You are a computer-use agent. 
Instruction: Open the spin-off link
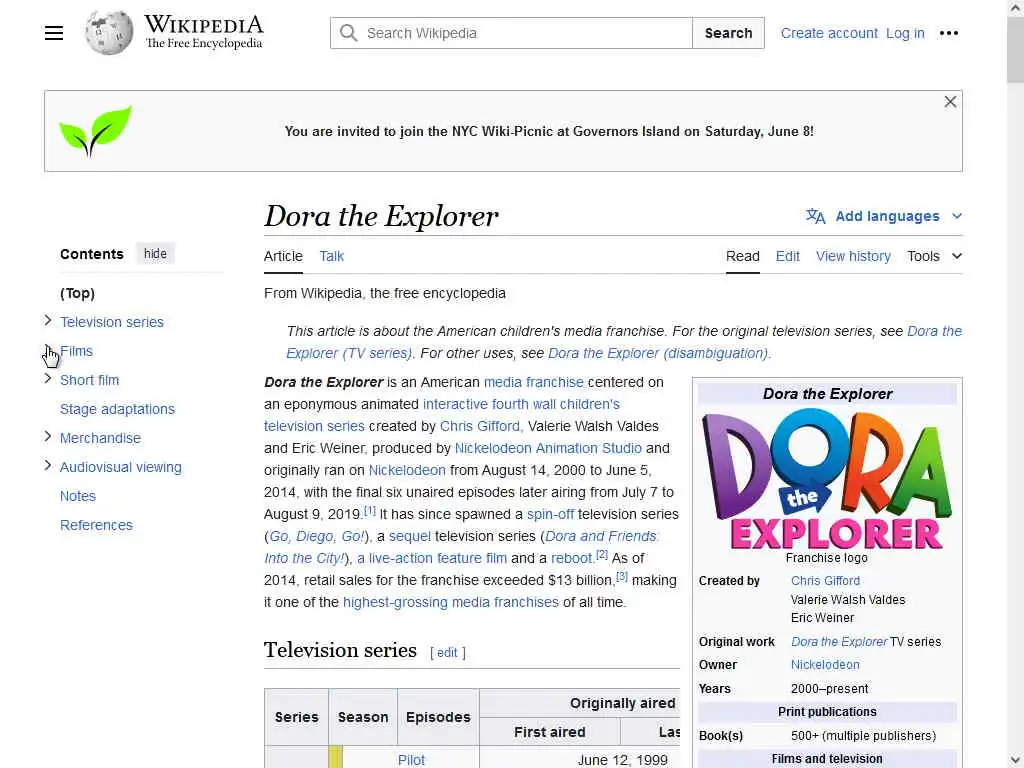click(x=550, y=514)
